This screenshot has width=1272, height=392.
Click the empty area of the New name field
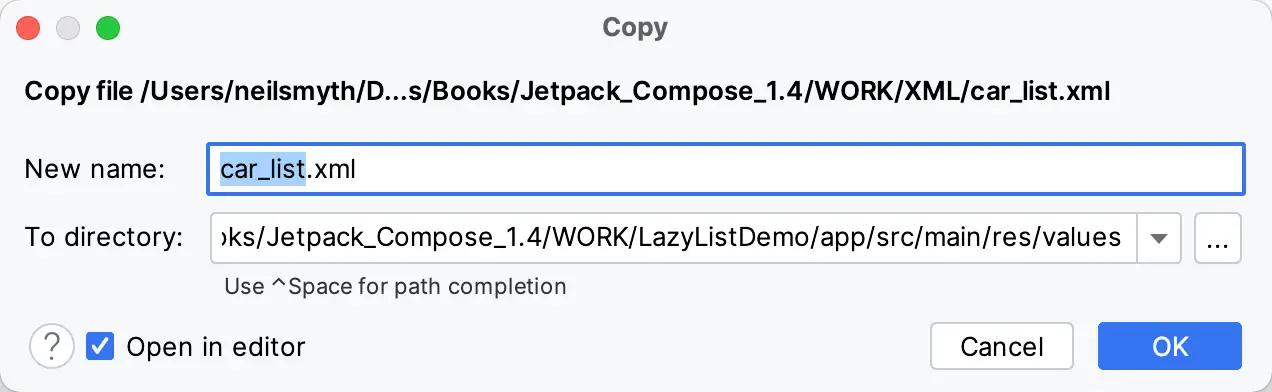coord(800,170)
